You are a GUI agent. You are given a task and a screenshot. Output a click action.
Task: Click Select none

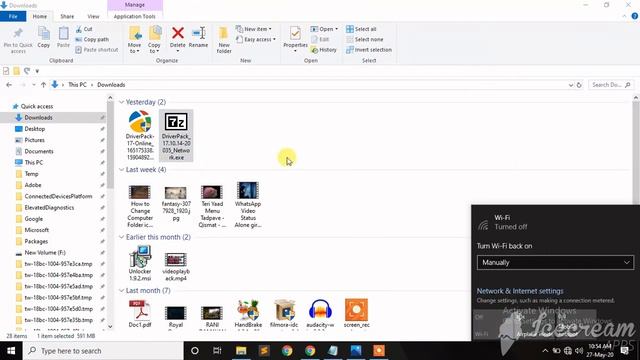coord(364,39)
